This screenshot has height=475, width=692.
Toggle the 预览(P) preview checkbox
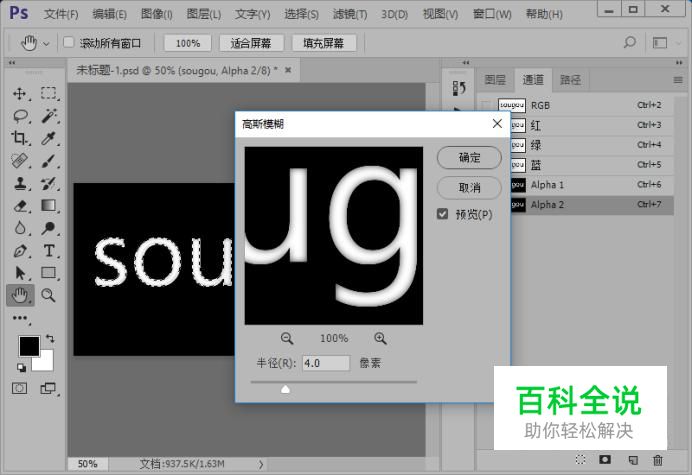[442, 214]
